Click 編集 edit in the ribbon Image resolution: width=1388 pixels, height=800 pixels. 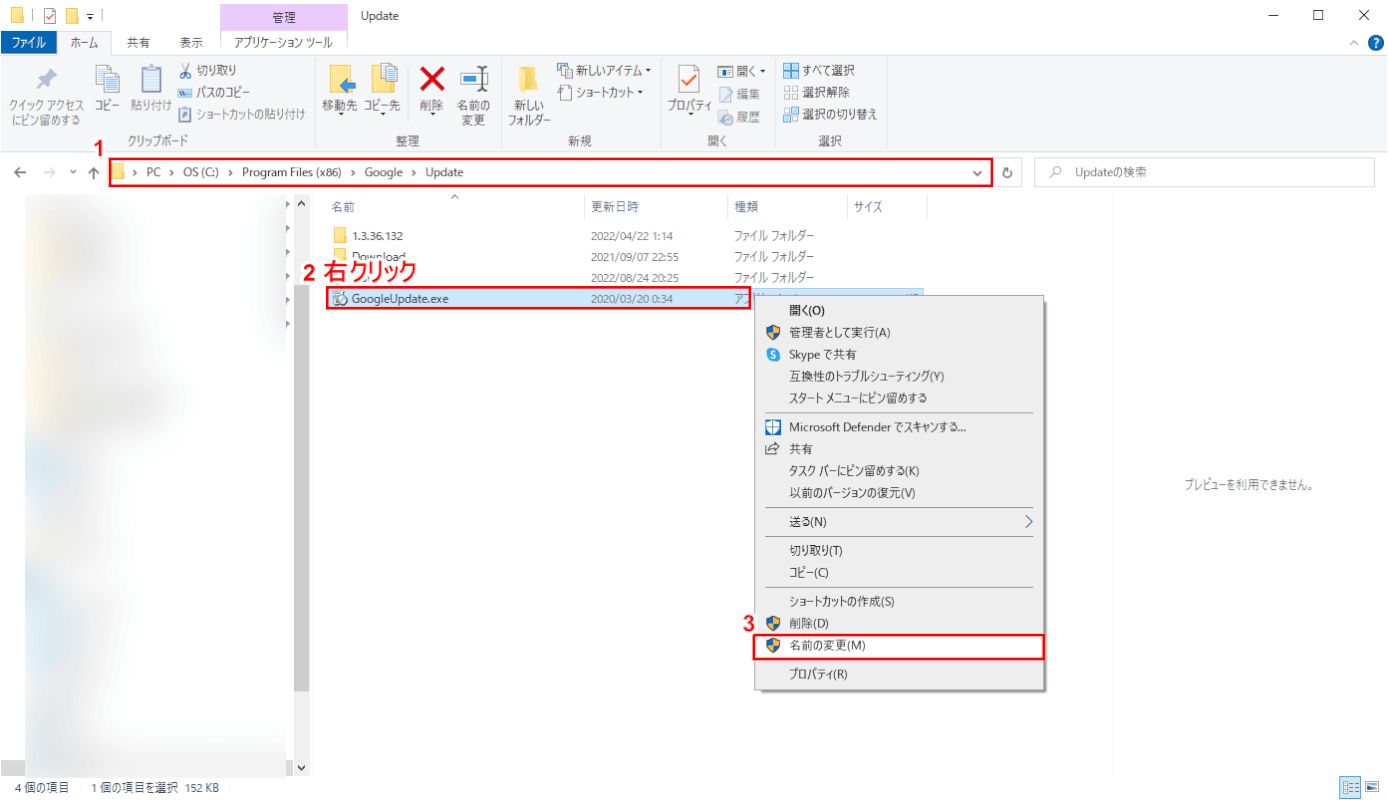739,94
